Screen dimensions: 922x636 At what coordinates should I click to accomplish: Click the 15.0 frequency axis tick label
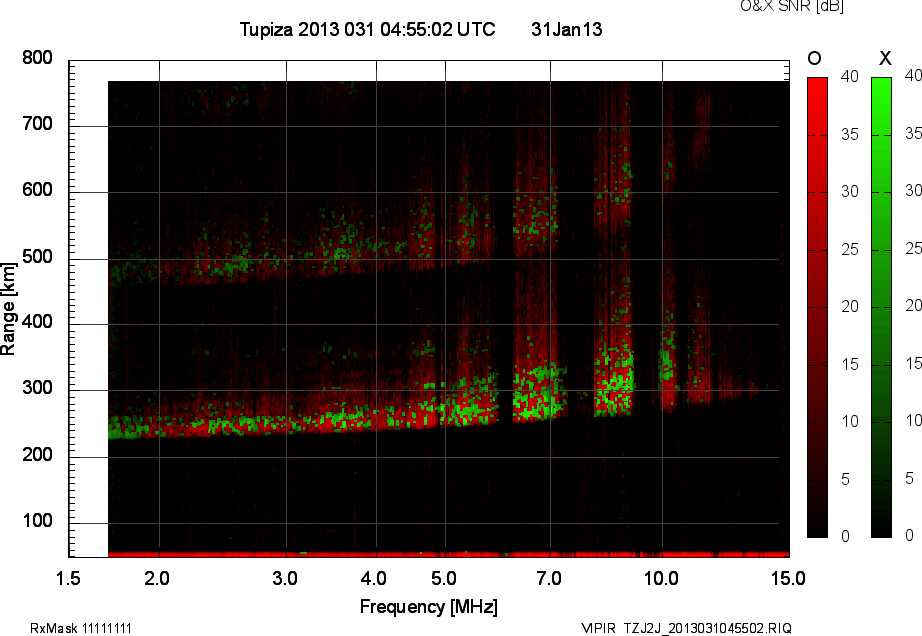[x=789, y=578]
